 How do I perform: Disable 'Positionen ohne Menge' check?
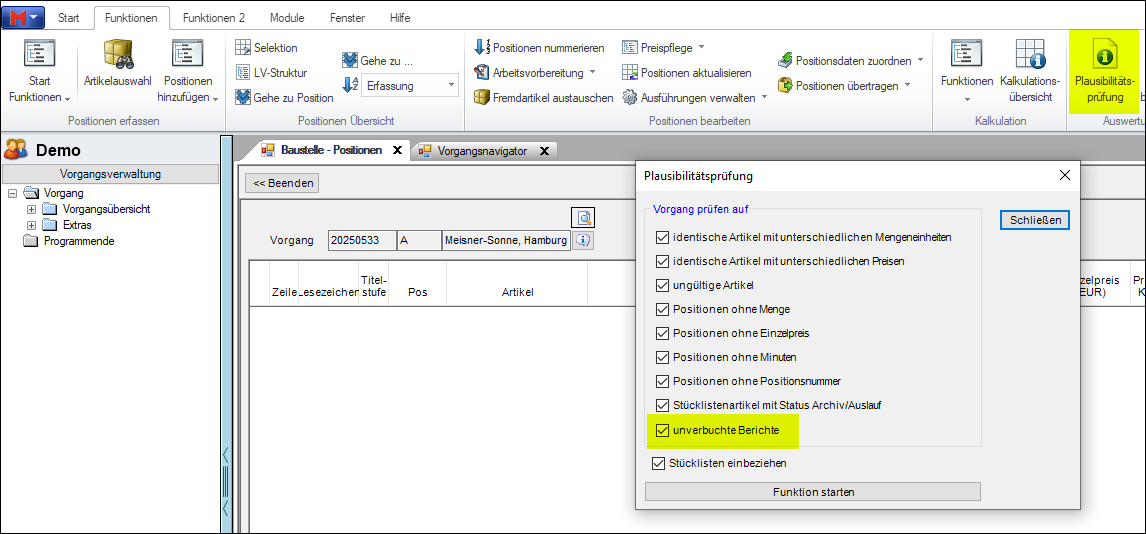[x=662, y=309]
